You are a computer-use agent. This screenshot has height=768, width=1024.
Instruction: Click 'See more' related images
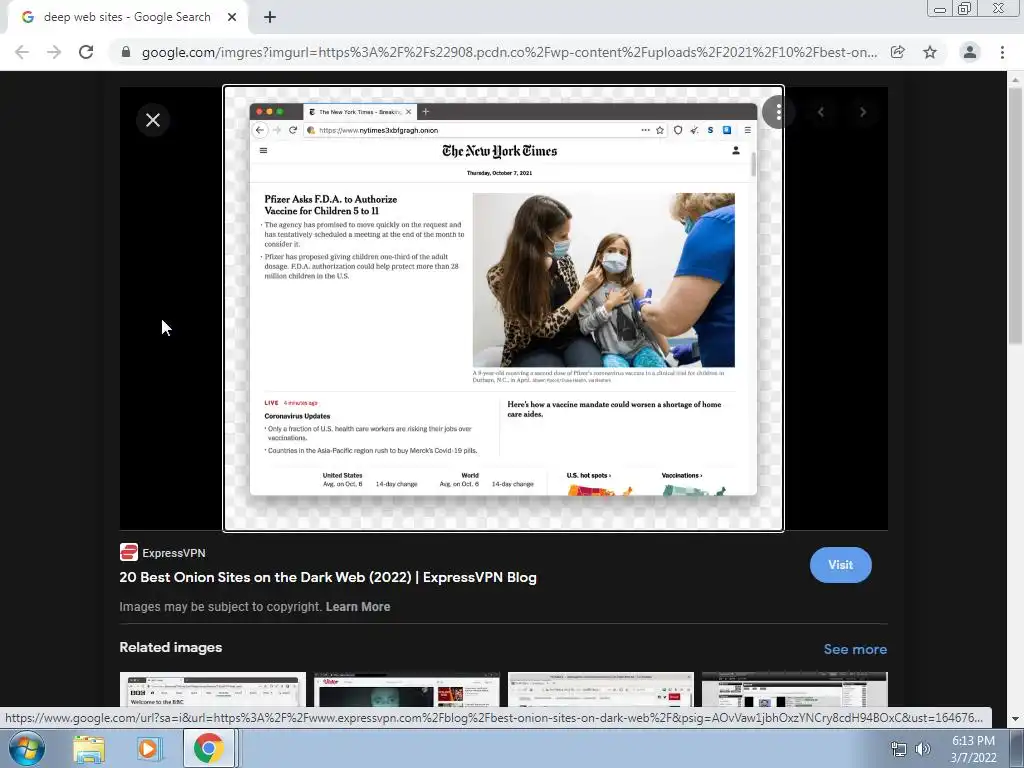coord(855,649)
